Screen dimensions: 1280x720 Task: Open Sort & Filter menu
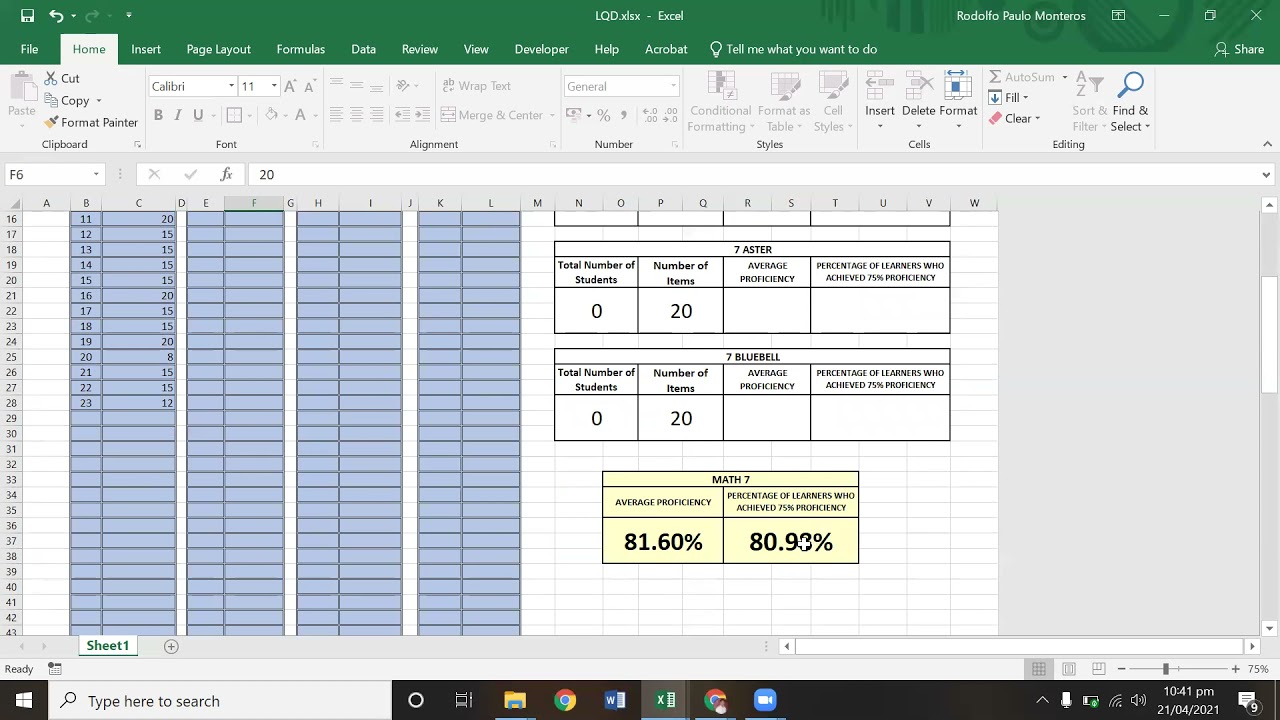(x=1089, y=102)
